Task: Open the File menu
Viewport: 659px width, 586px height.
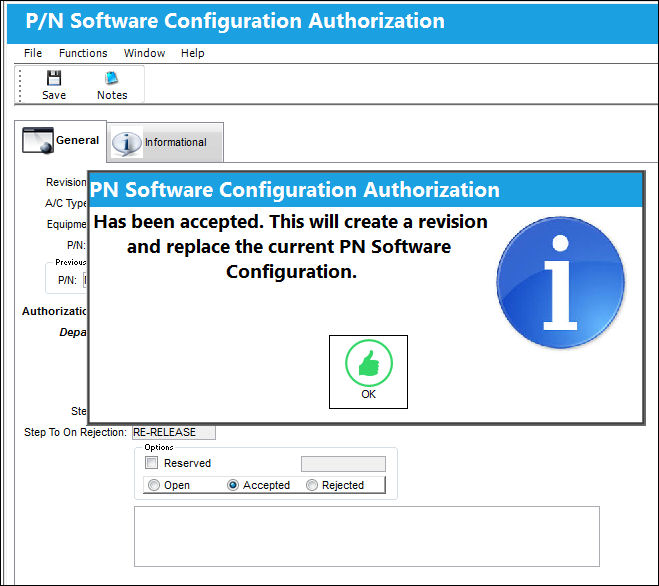Action: coord(33,53)
